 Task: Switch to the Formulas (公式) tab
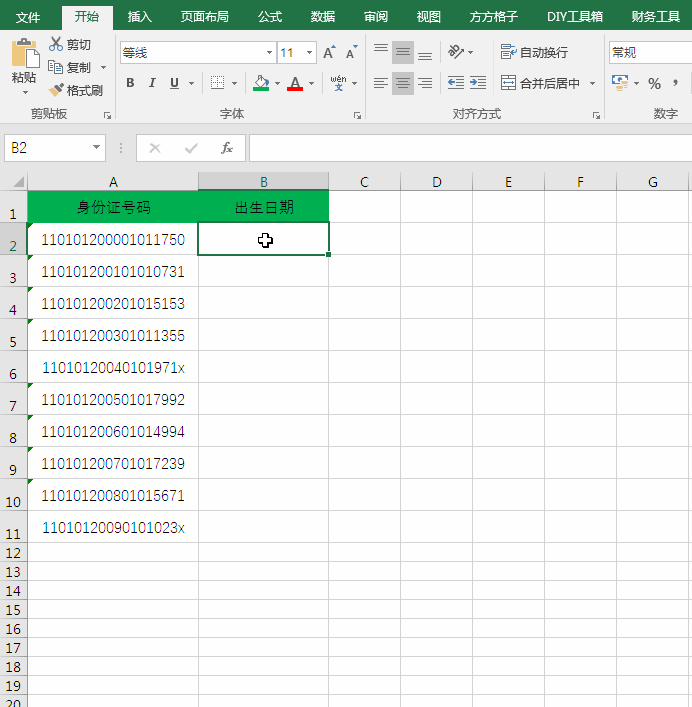(x=270, y=17)
